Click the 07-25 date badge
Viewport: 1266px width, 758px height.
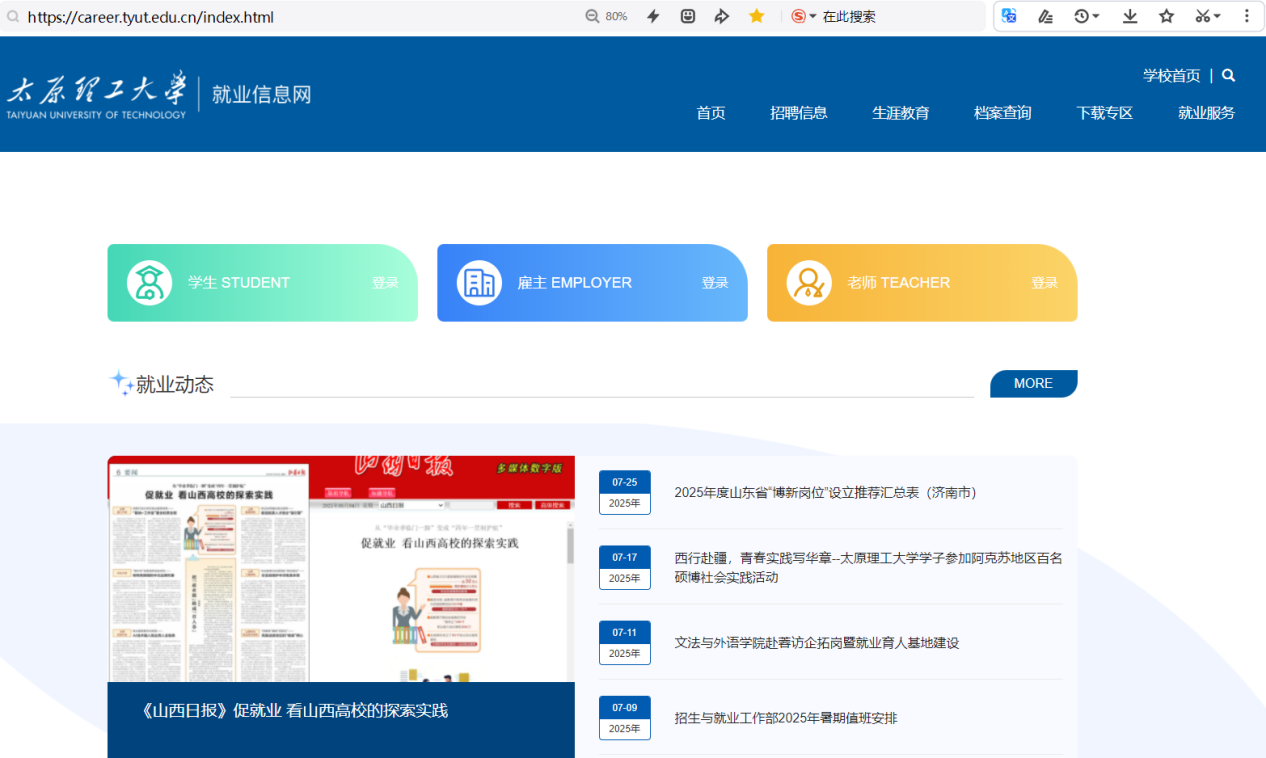[x=625, y=493]
